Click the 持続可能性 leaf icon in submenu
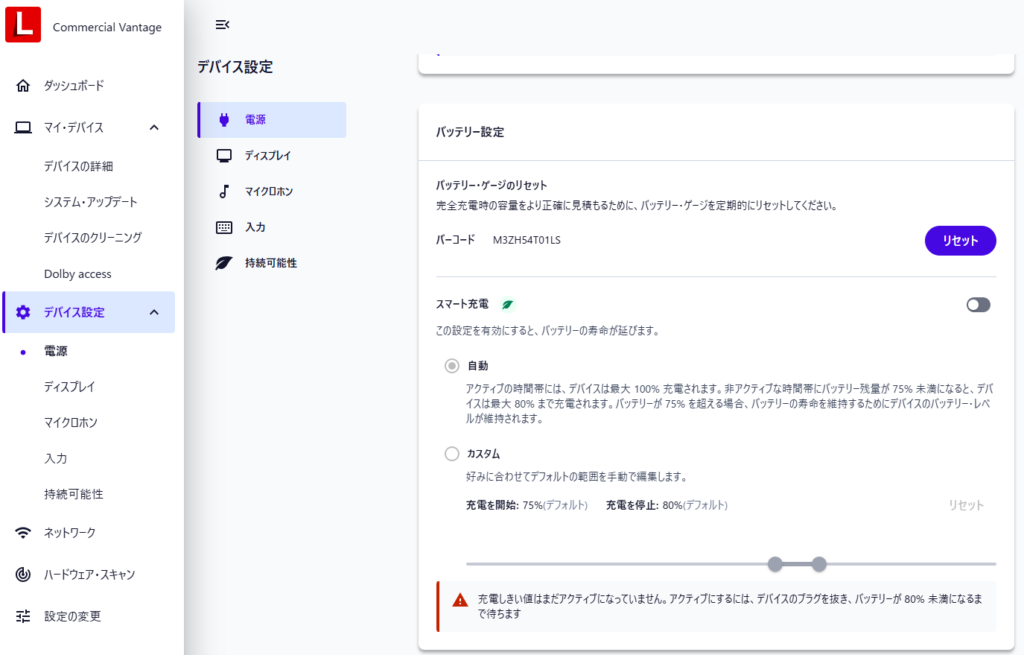The height and width of the screenshot is (655, 1024). click(224, 263)
